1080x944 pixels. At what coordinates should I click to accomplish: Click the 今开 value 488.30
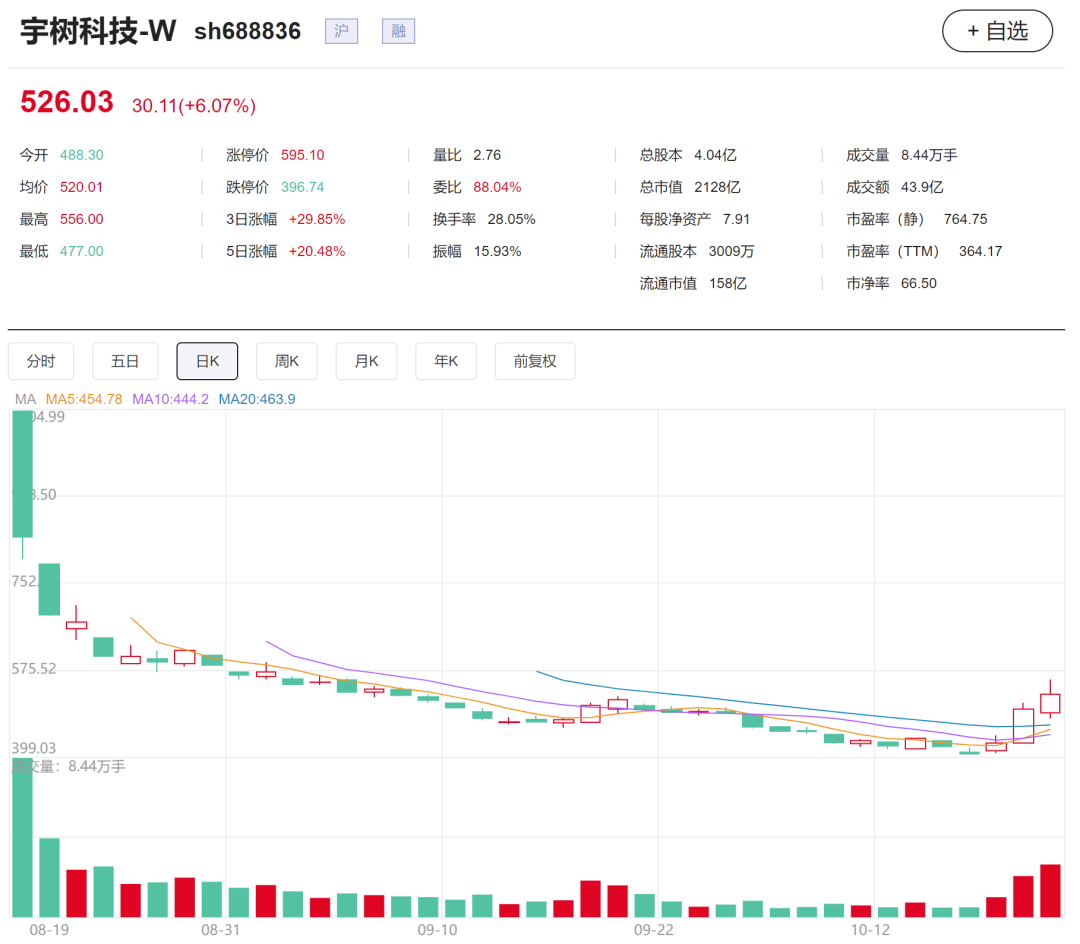point(81,155)
